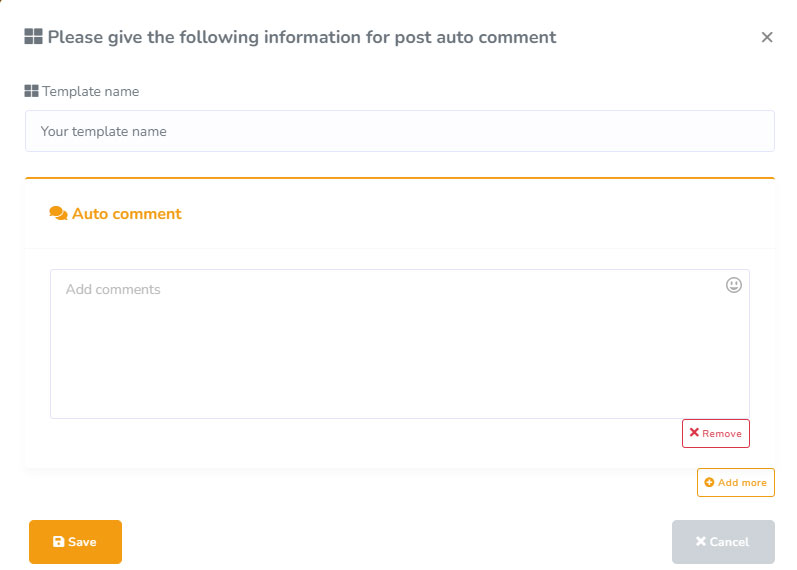Click the dialog title text about post auto comment
The height and width of the screenshot is (570, 797).
click(x=302, y=37)
